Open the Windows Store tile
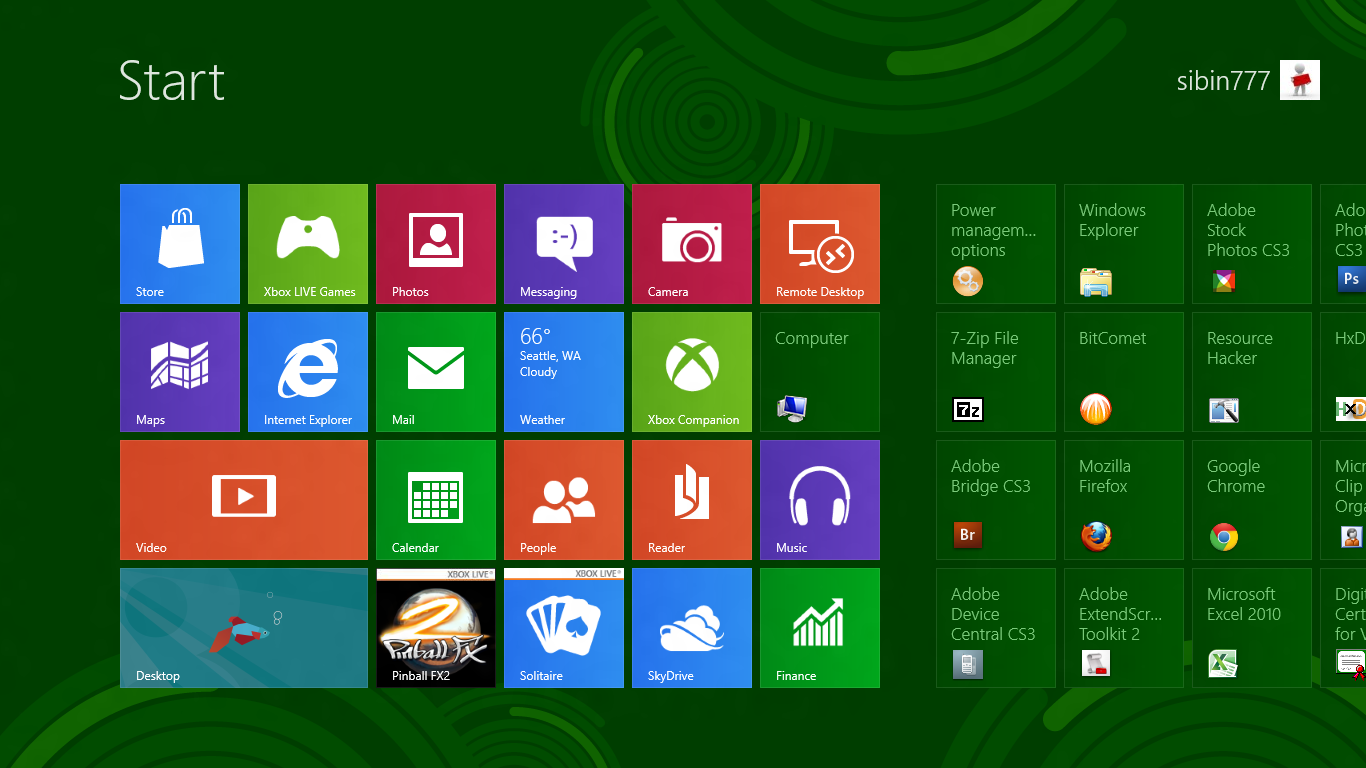This screenshot has width=1366, height=768. (180, 243)
